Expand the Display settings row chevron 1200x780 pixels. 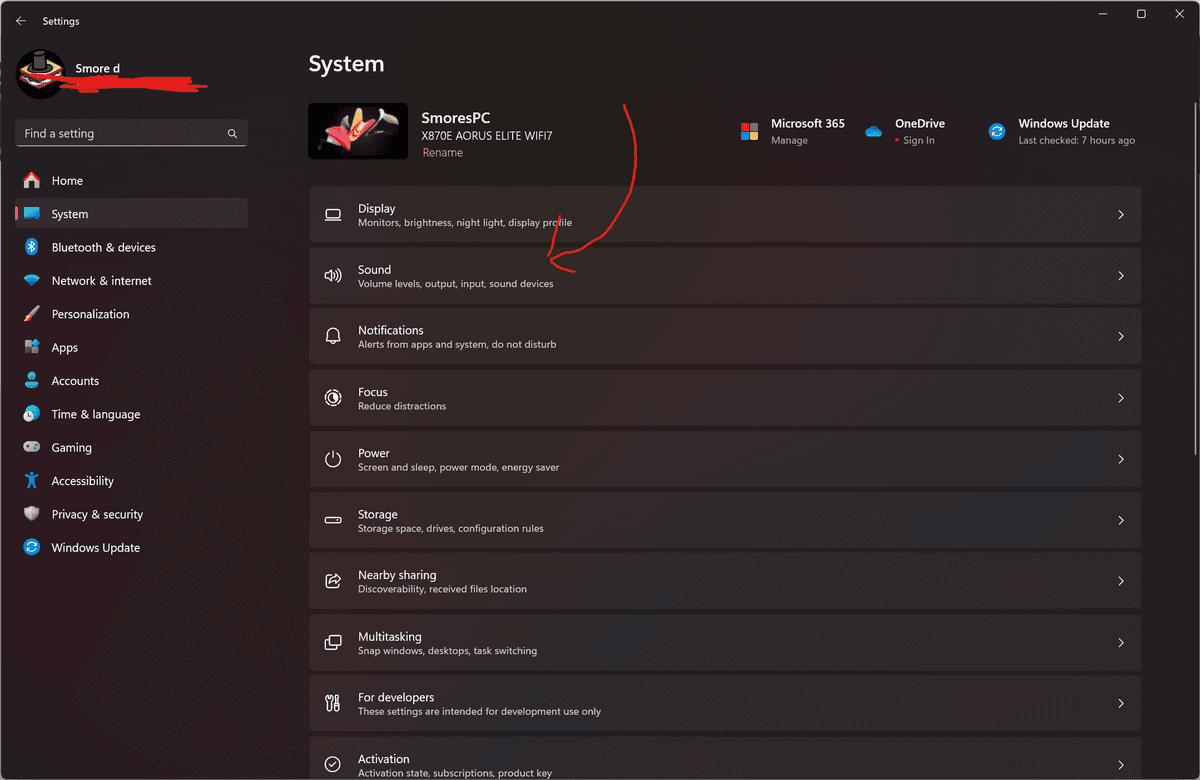coord(1121,214)
